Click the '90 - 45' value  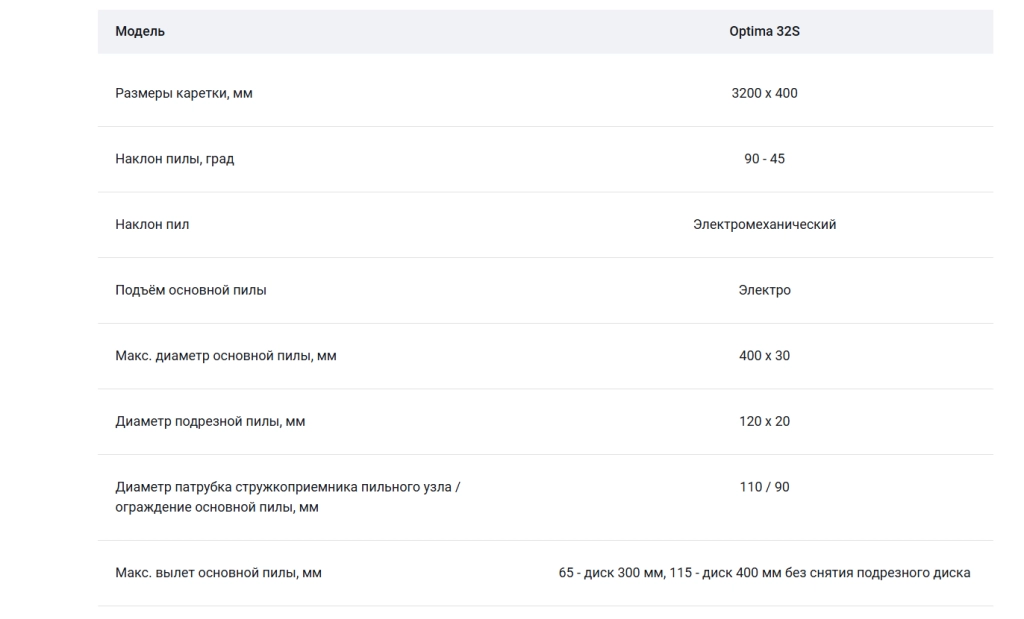(x=764, y=159)
